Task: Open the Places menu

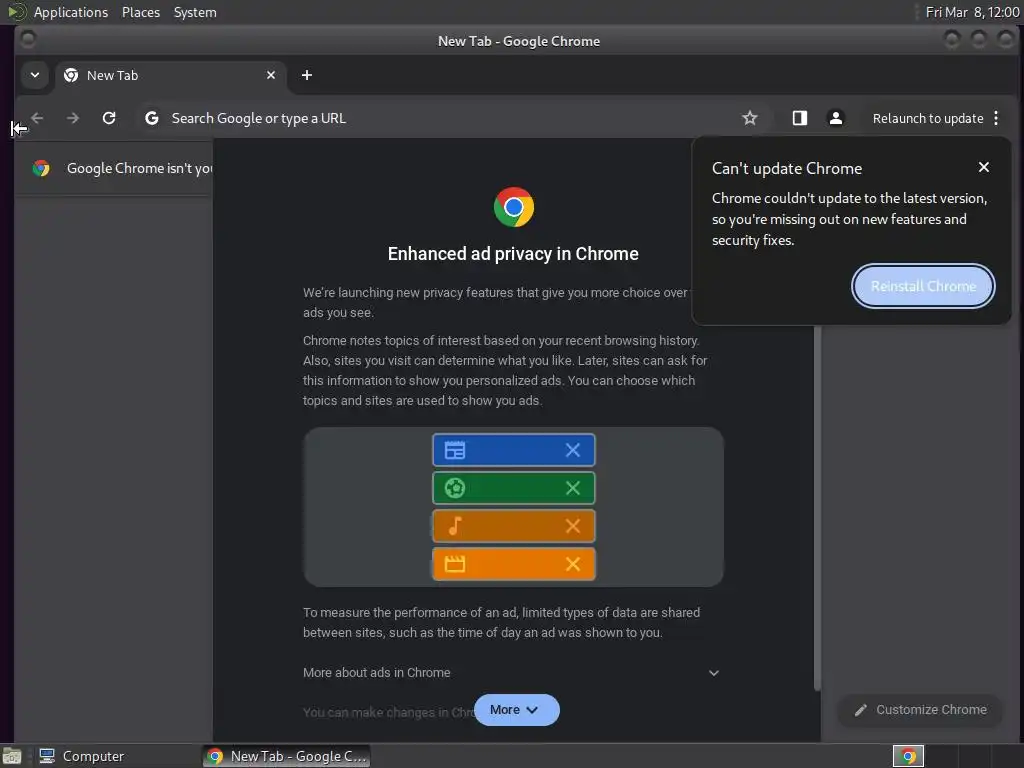Action: 141,12
